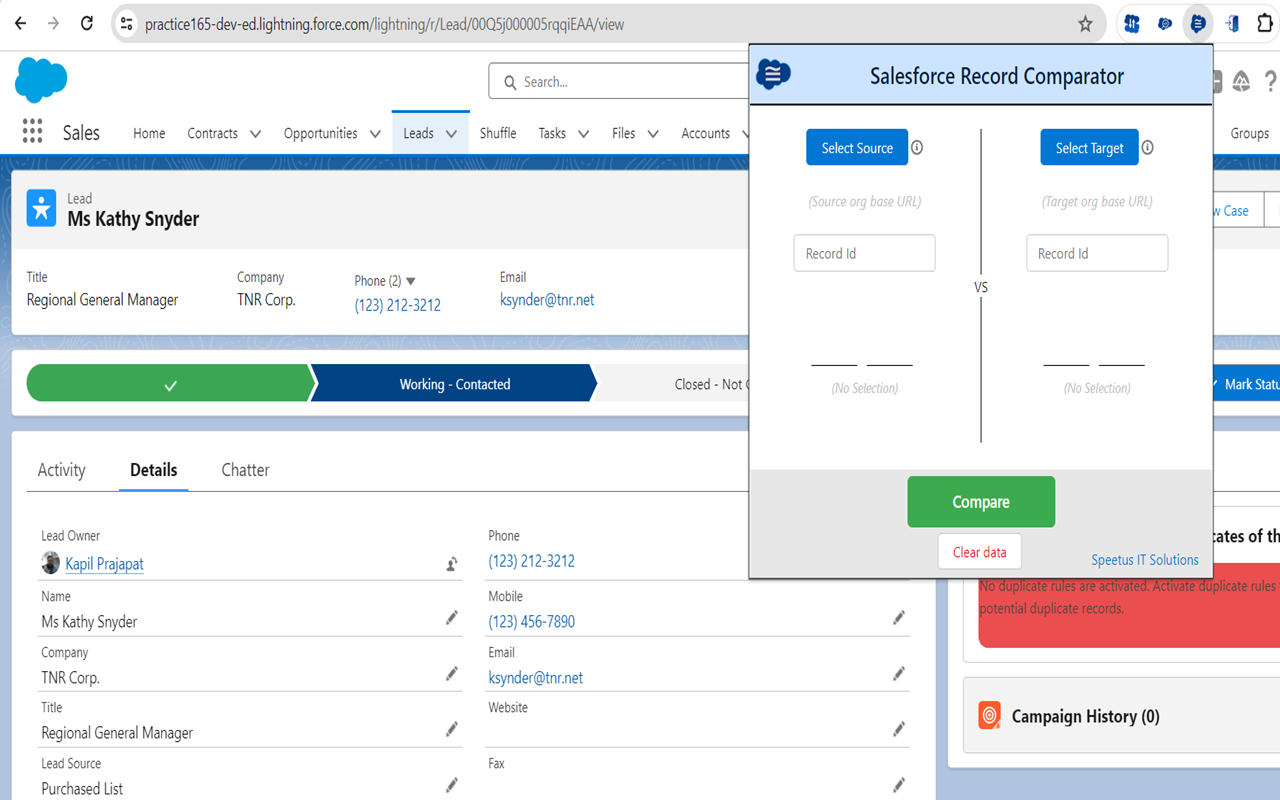Go back using the browser back arrow
Image resolution: width=1280 pixels, height=800 pixels.
pyautogui.click(x=20, y=23)
